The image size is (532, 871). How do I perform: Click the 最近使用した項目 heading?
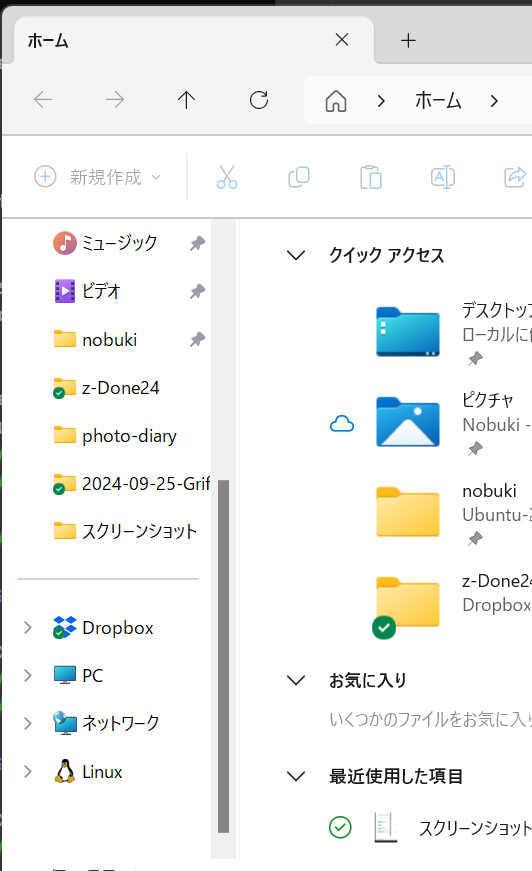(x=395, y=777)
